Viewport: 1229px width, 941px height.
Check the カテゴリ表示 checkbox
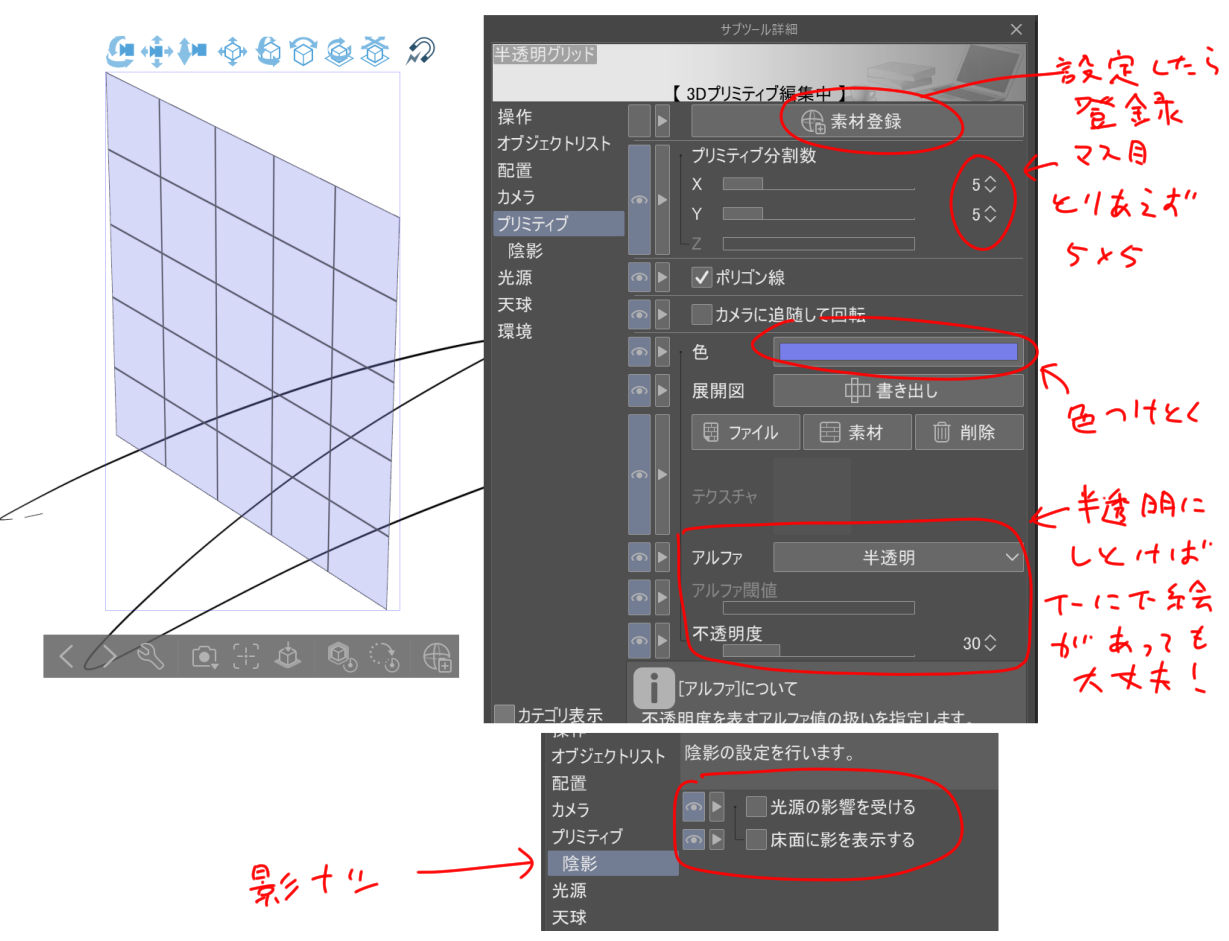(505, 714)
